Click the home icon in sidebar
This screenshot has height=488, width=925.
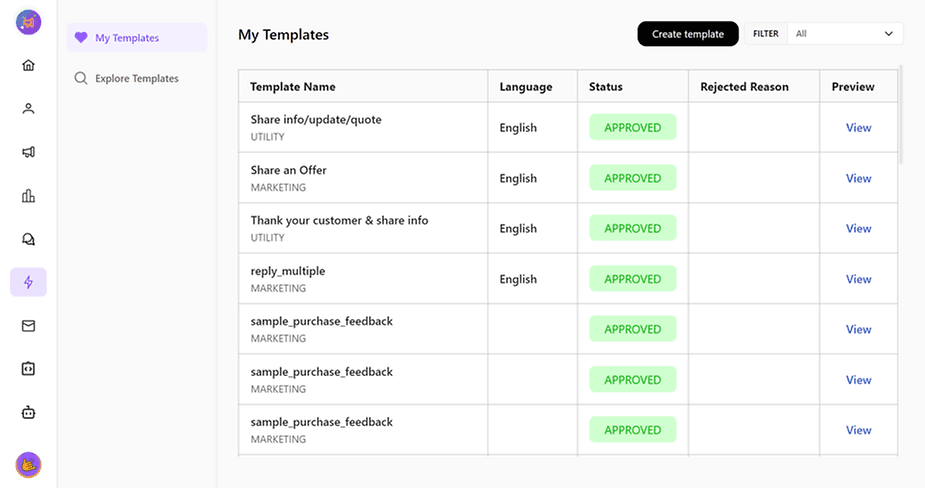28,66
